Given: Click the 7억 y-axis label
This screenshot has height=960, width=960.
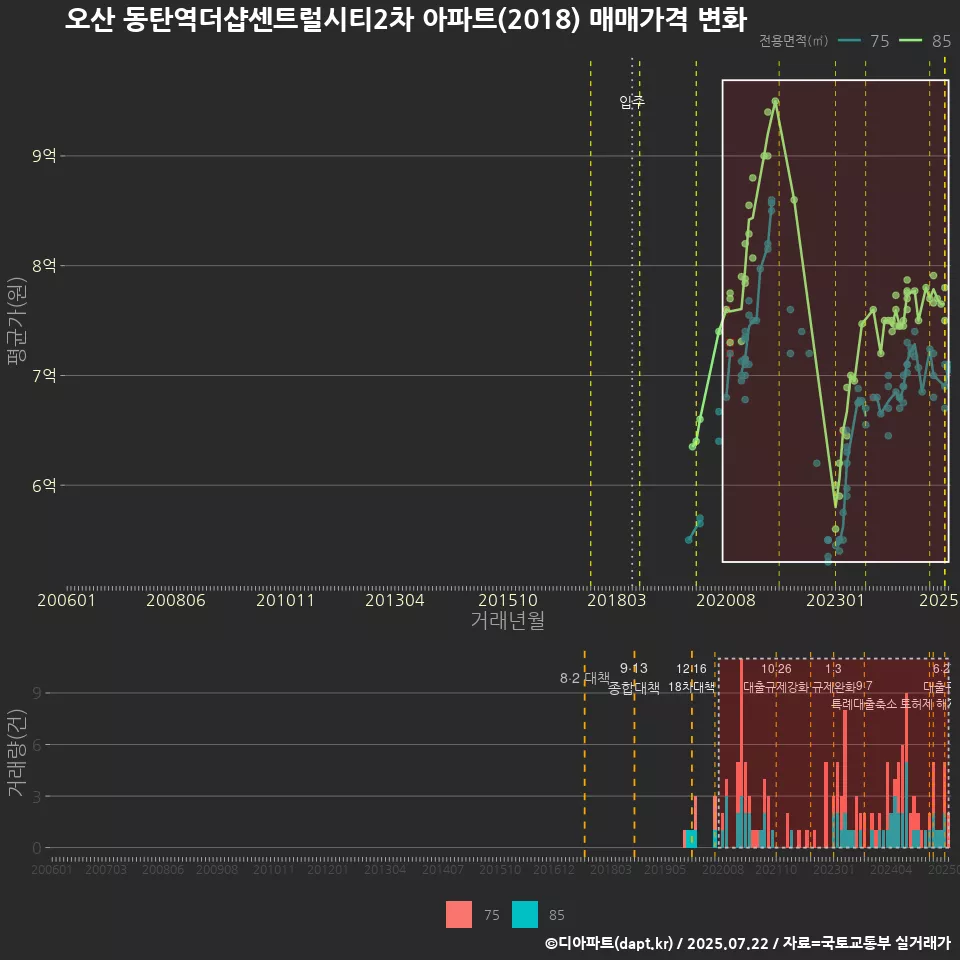Looking at the screenshot, I should coord(44,375).
